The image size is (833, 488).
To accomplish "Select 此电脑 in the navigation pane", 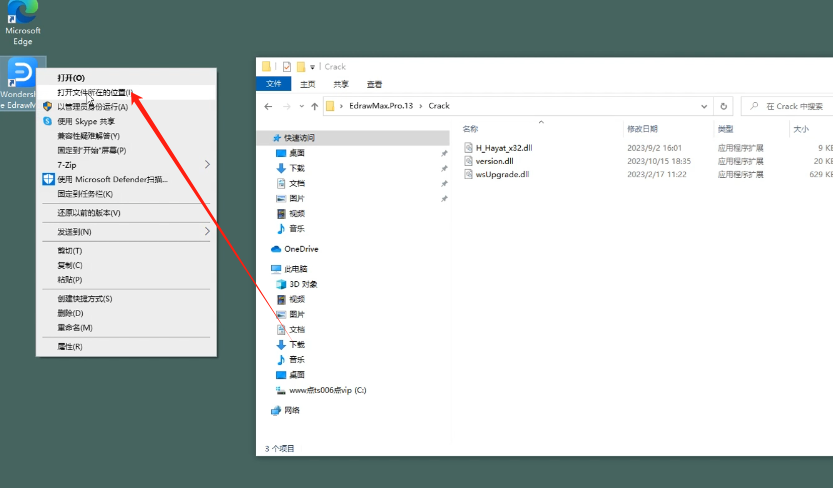I will click(295, 269).
